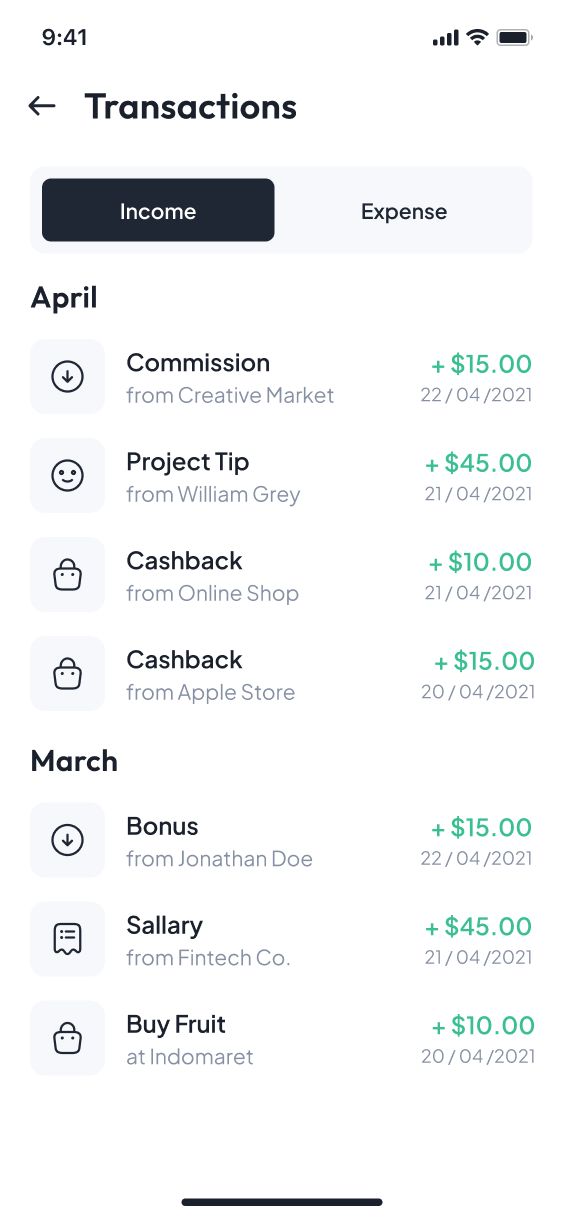The width and height of the screenshot is (563, 1218).
Task: Switch to the Income tab
Action: (158, 210)
